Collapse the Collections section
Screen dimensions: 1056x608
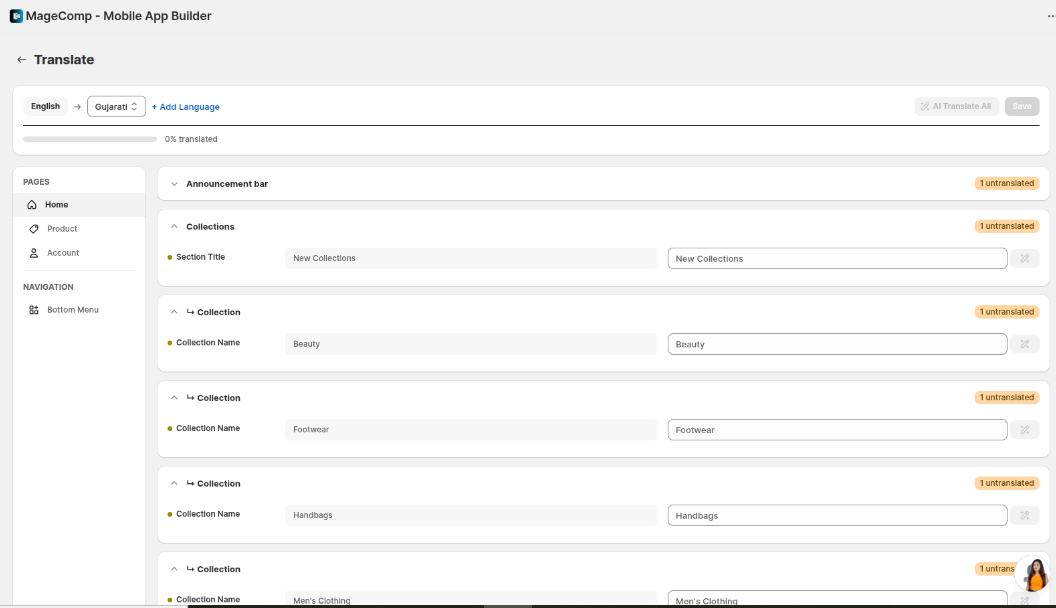(x=174, y=227)
